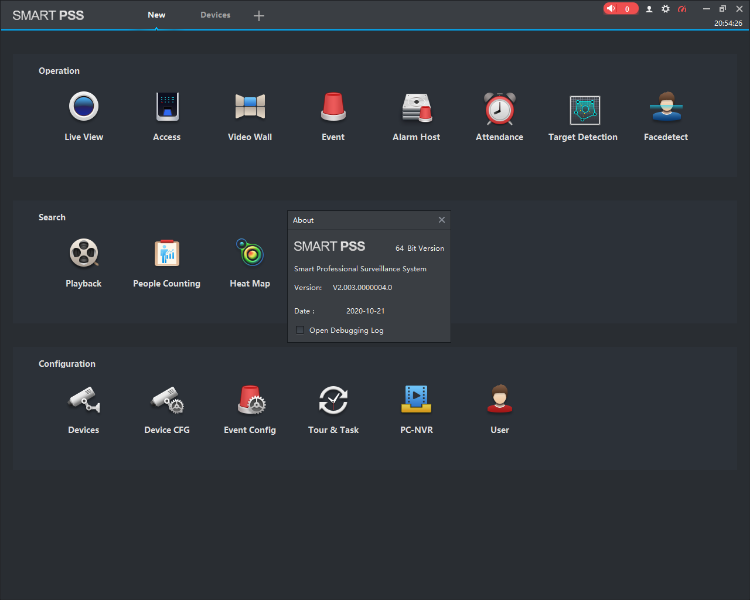
Task: Open settings gear in title bar
Action: pyautogui.click(x=665, y=9)
